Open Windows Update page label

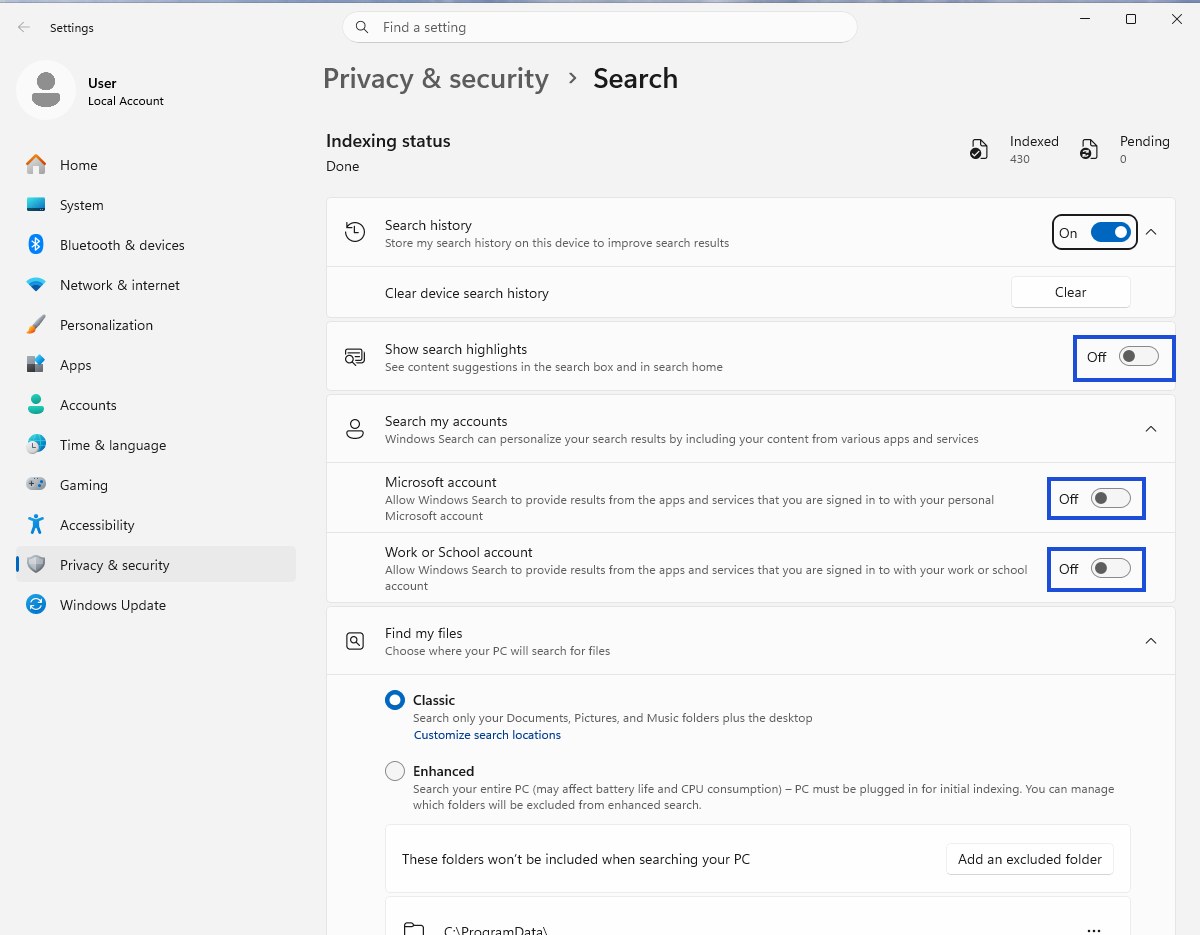point(113,605)
